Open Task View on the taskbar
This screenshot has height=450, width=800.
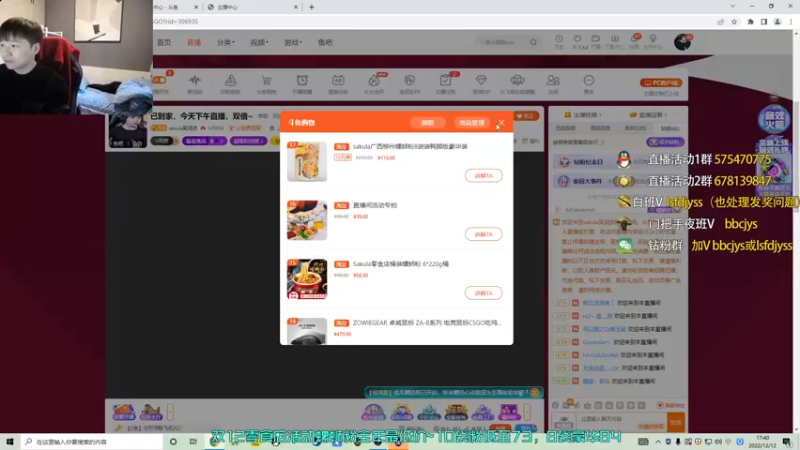pyautogui.click(x=193, y=441)
